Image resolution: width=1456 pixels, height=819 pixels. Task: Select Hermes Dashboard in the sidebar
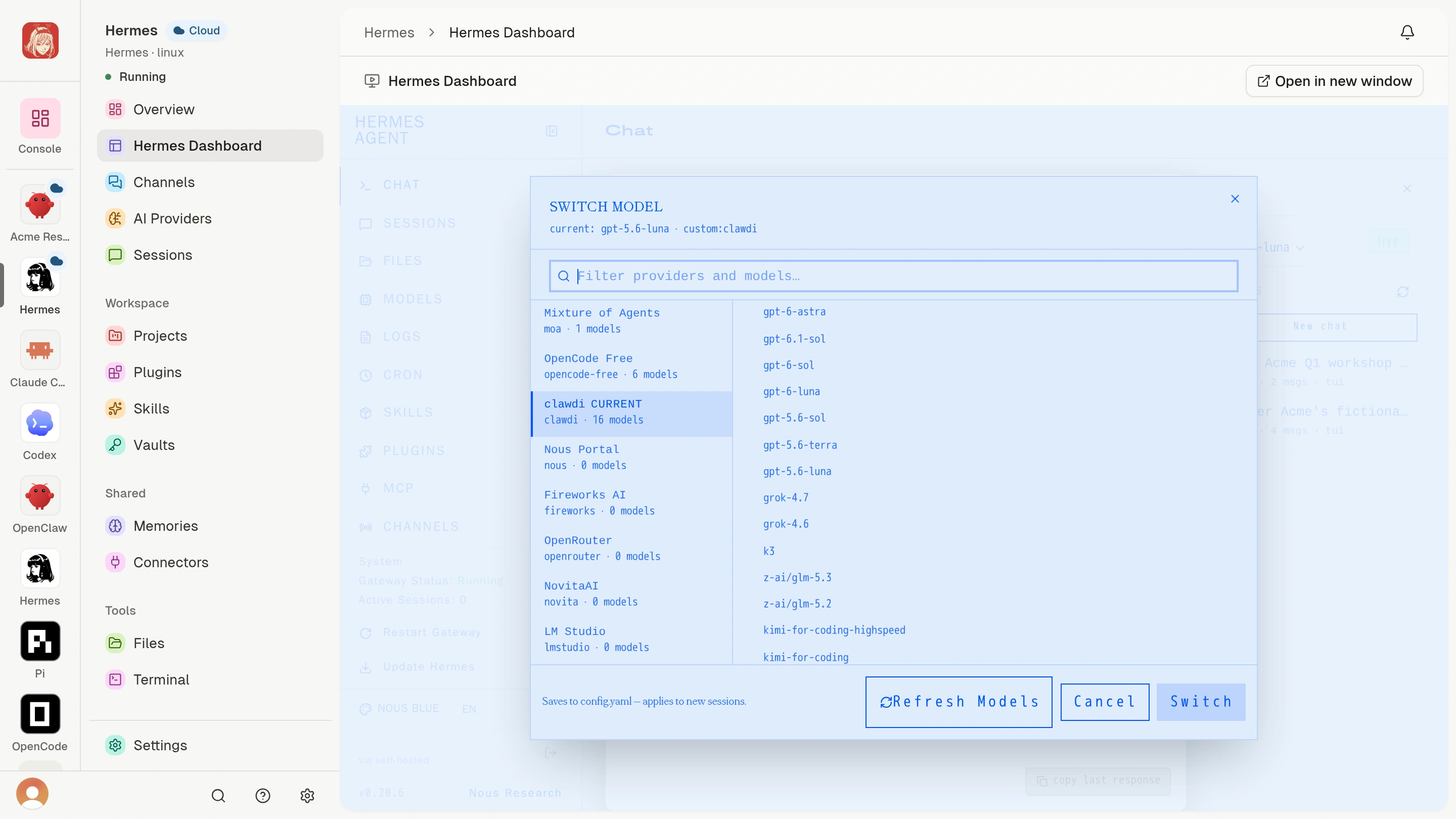point(210,146)
